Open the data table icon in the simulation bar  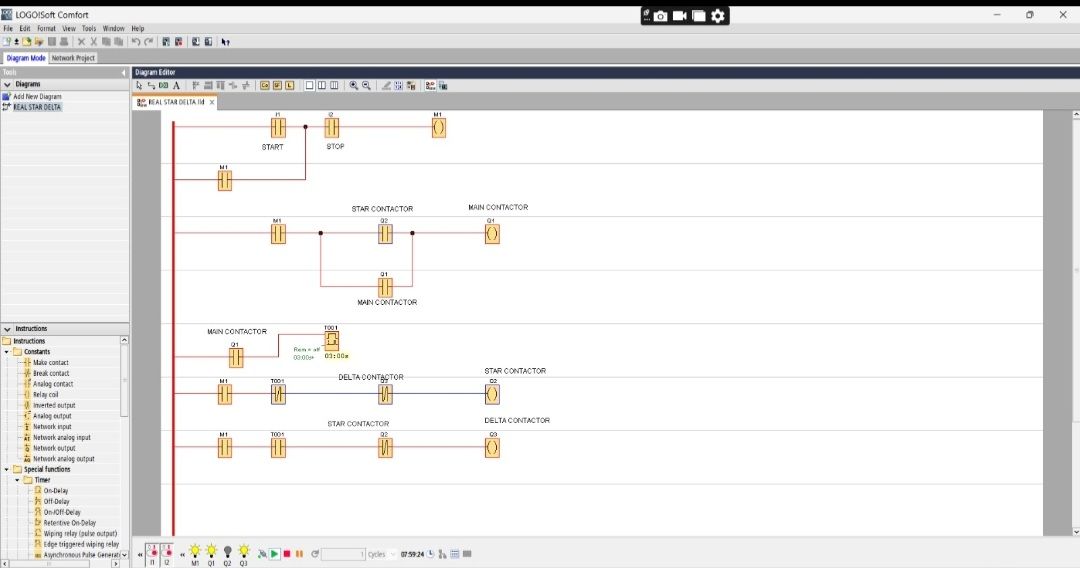(455, 554)
